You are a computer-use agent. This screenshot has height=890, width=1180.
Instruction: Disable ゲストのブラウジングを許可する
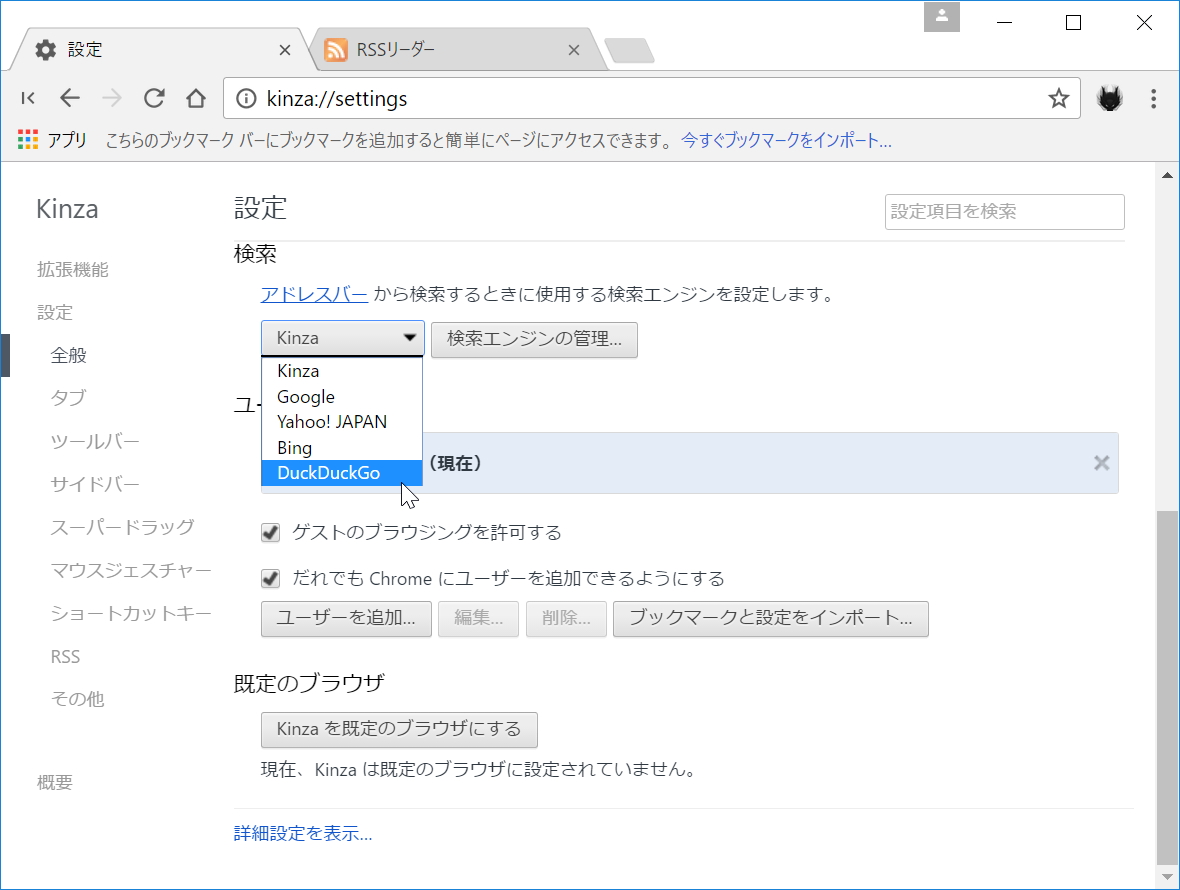(270, 532)
